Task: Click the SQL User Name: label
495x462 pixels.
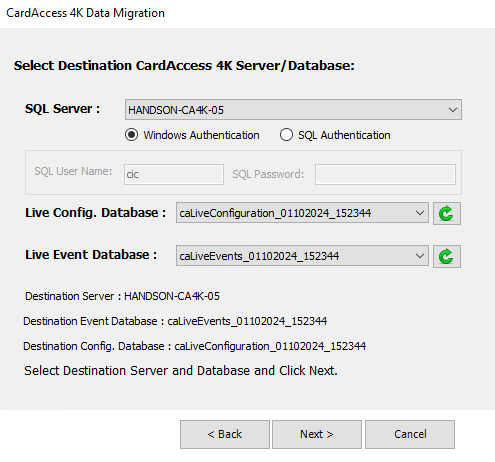Action: (x=73, y=171)
